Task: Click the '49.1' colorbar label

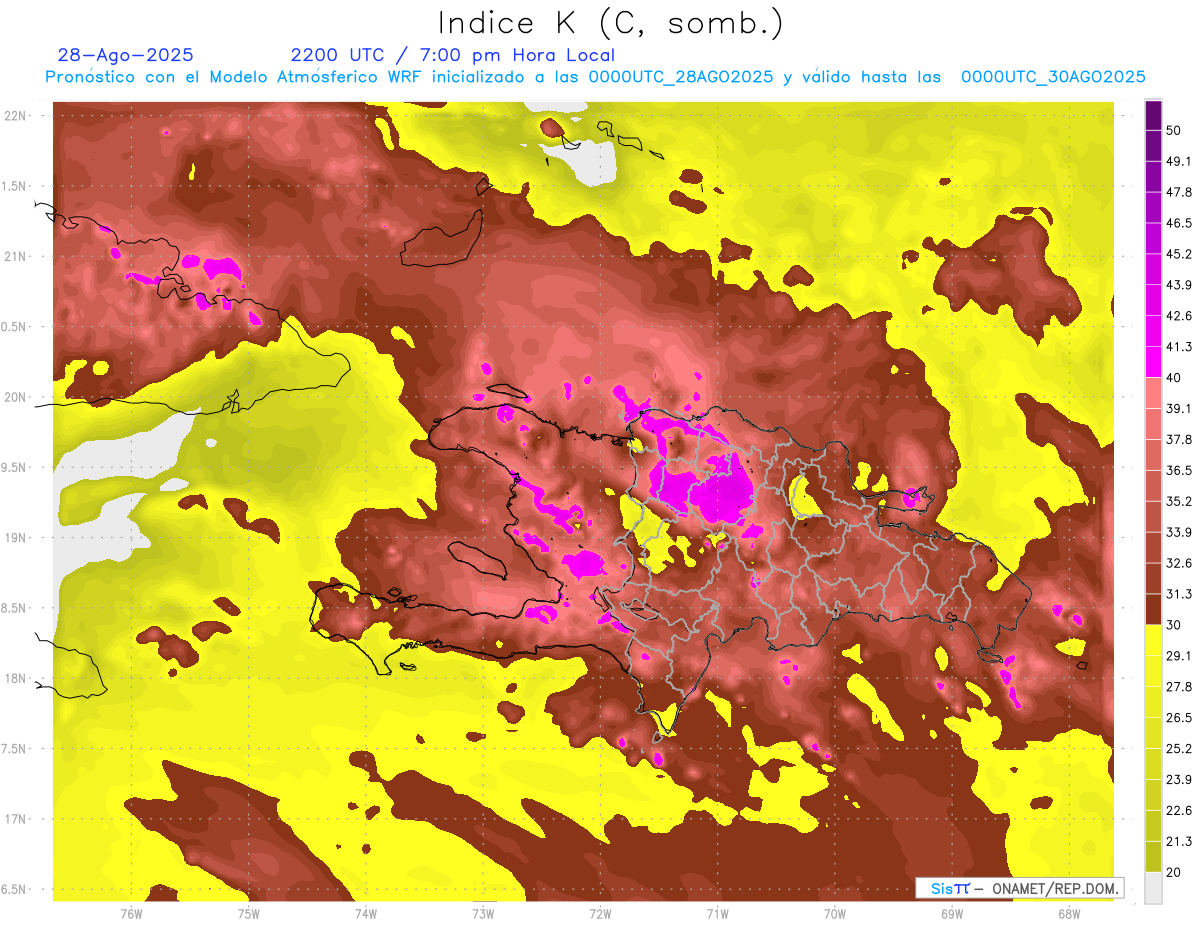Action: click(x=1179, y=161)
